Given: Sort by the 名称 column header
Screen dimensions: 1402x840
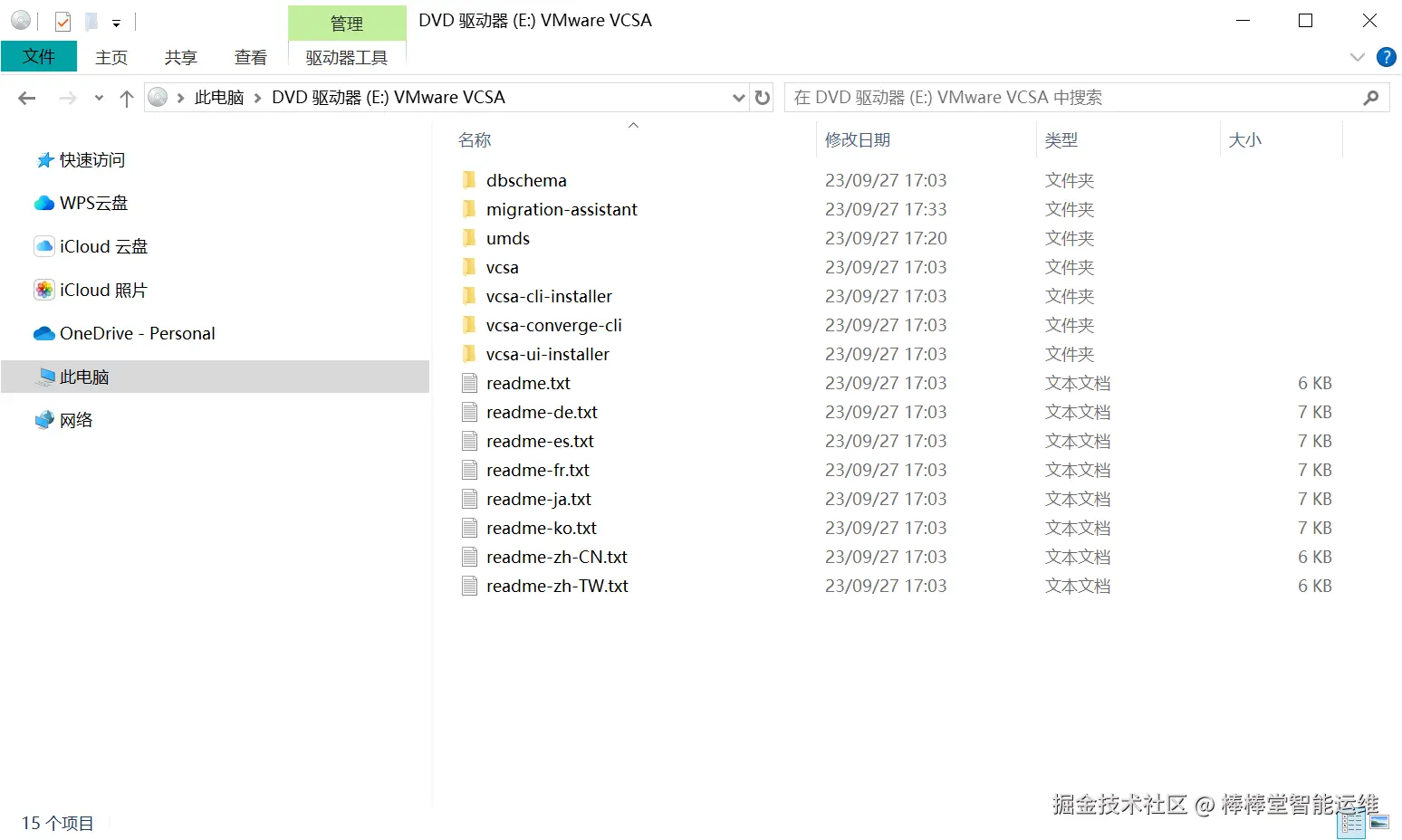Looking at the screenshot, I should 475,139.
